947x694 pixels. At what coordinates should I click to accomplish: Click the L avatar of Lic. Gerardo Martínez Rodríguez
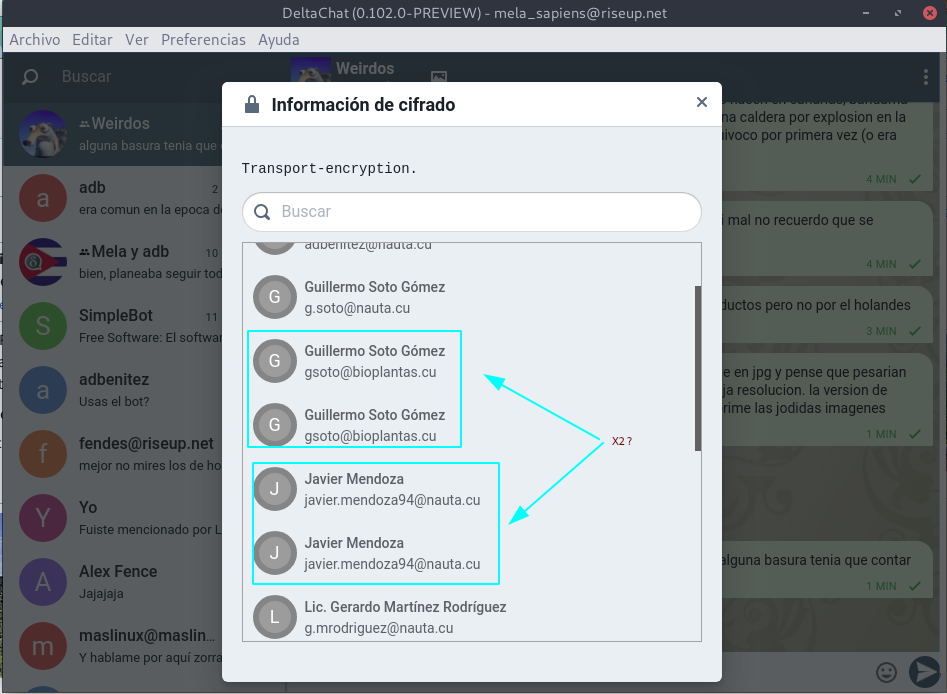(x=275, y=617)
